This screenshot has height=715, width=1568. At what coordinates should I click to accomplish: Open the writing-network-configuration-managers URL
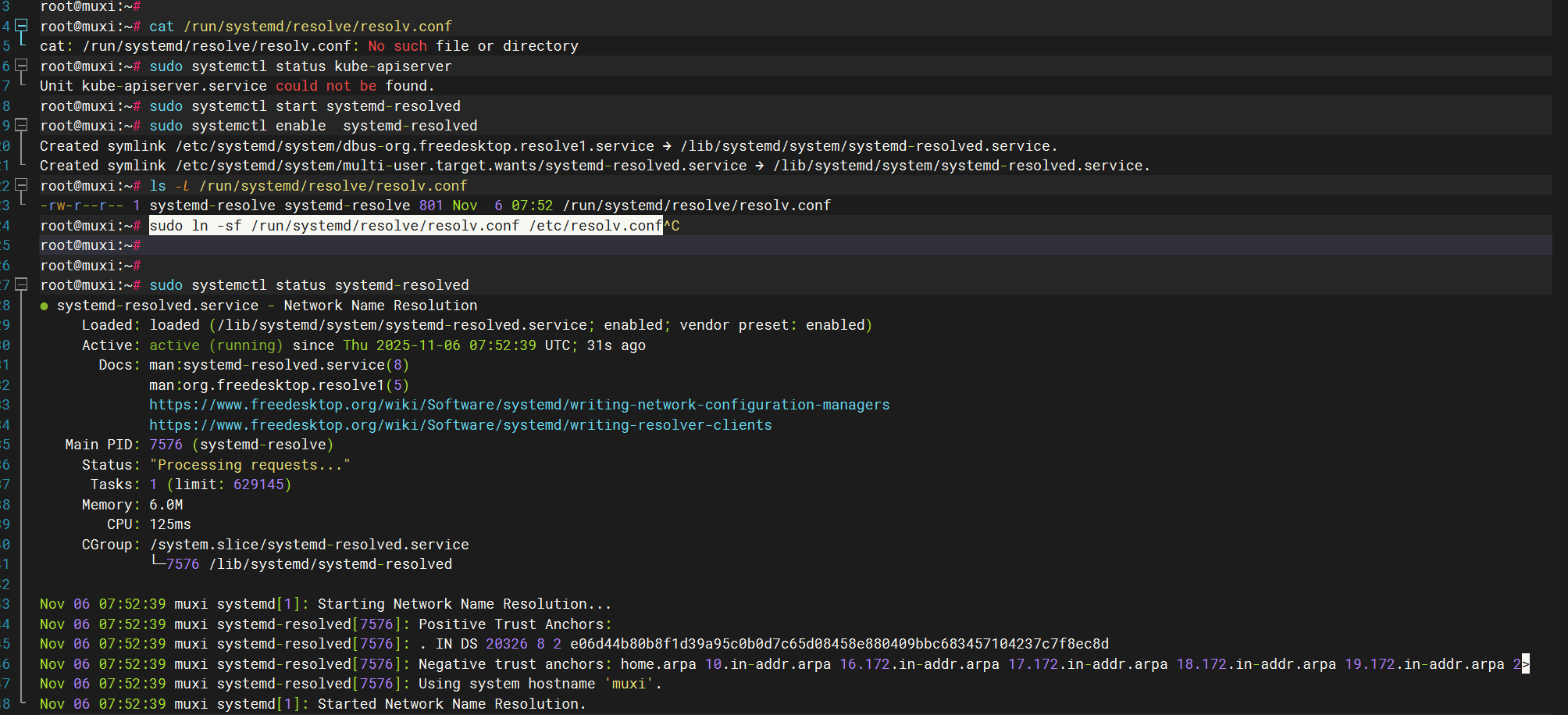(x=519, y=404)
